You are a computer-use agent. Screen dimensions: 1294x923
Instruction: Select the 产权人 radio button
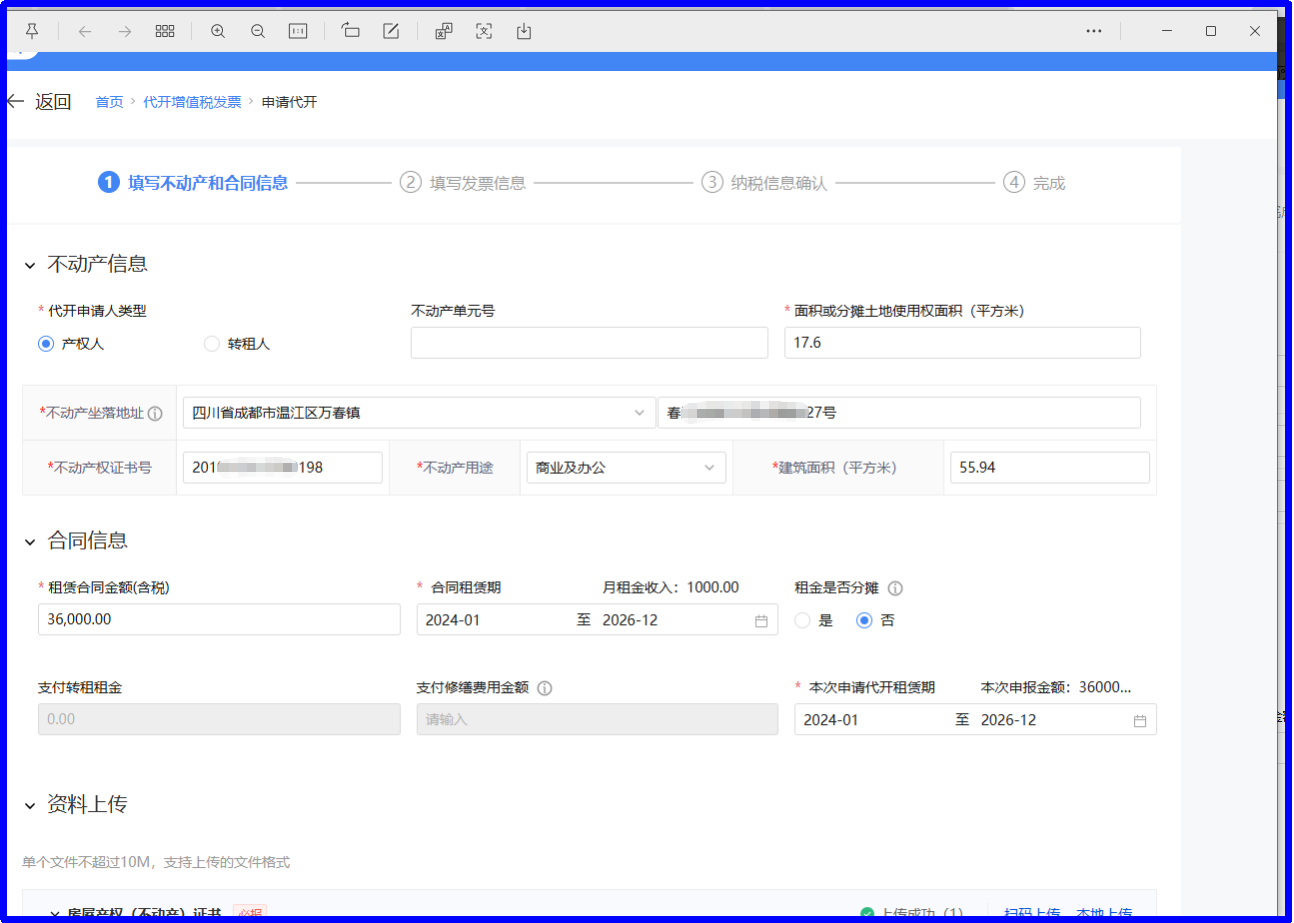[46, 344]
